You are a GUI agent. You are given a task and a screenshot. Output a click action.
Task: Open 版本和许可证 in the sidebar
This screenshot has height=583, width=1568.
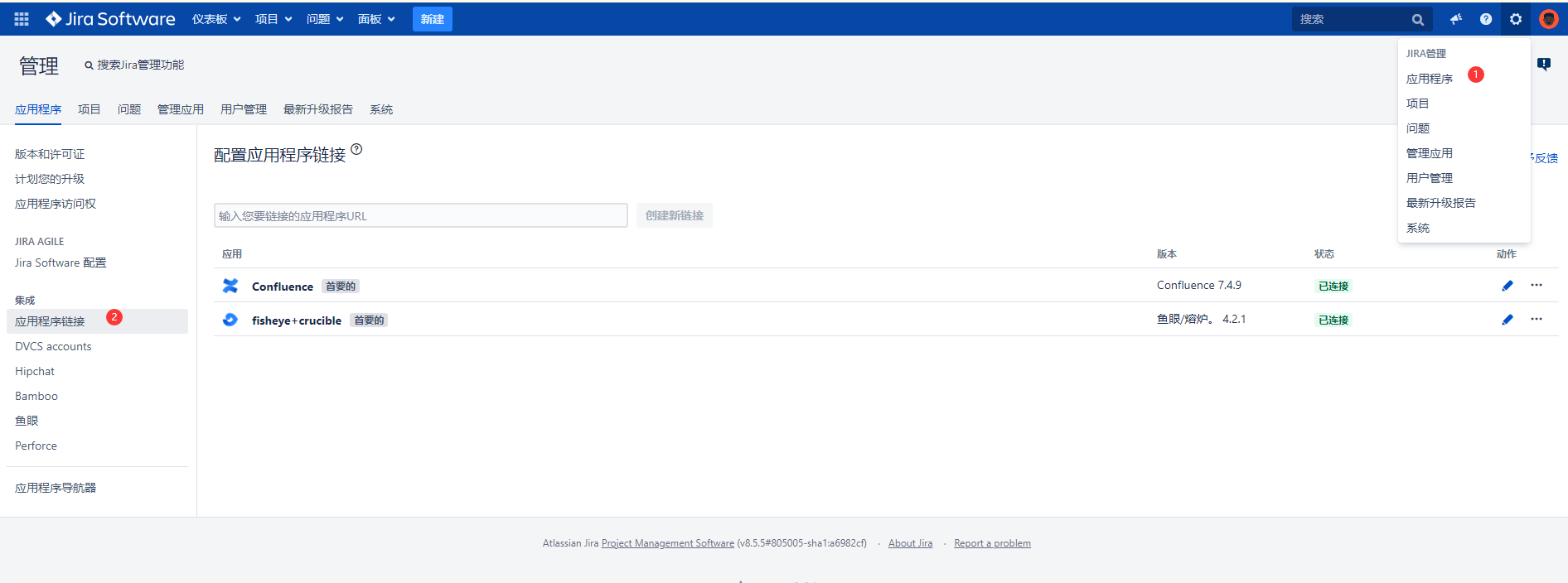(x=50, y=154)
